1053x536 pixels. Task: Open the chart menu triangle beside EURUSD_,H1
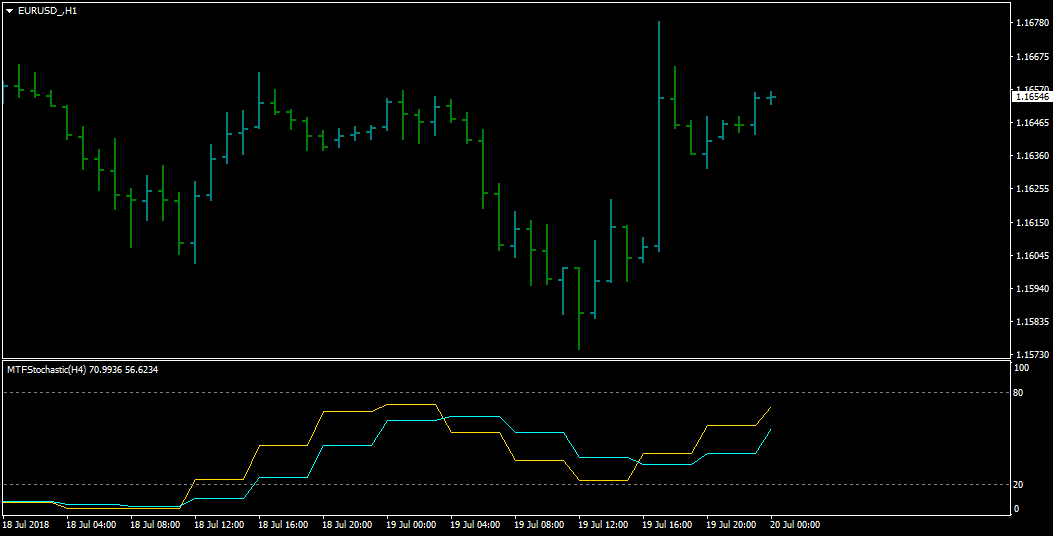(9, 11)
